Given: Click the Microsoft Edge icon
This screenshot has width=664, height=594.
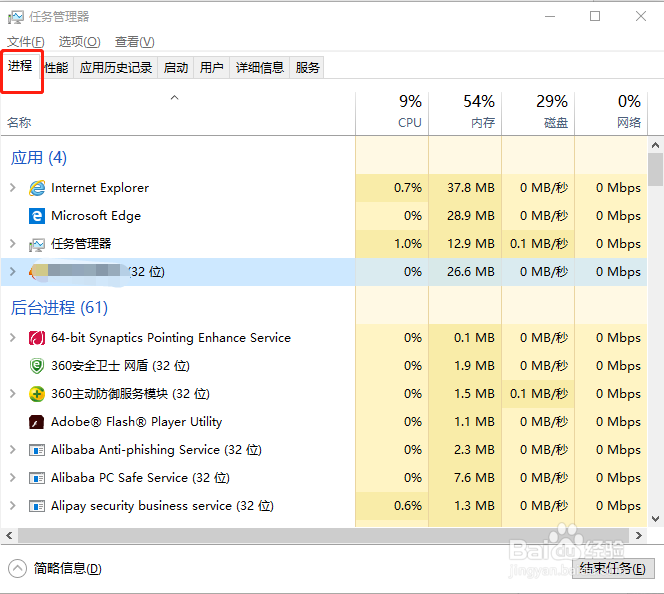Looking at the screenshot, I should click(37, 215).
